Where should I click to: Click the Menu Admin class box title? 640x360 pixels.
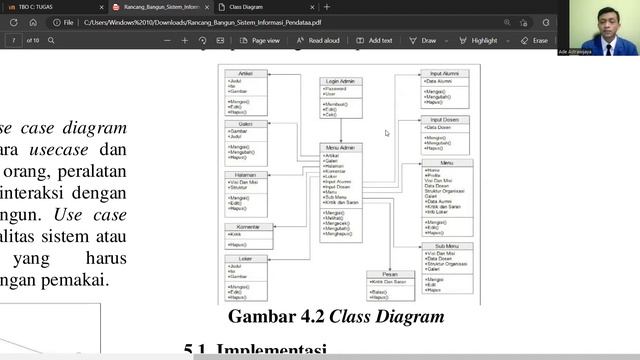340,148
